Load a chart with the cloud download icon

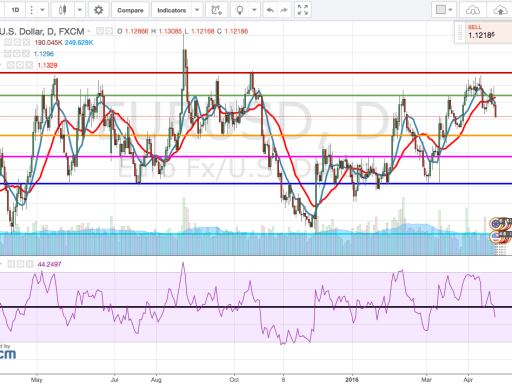coord(473,10)
